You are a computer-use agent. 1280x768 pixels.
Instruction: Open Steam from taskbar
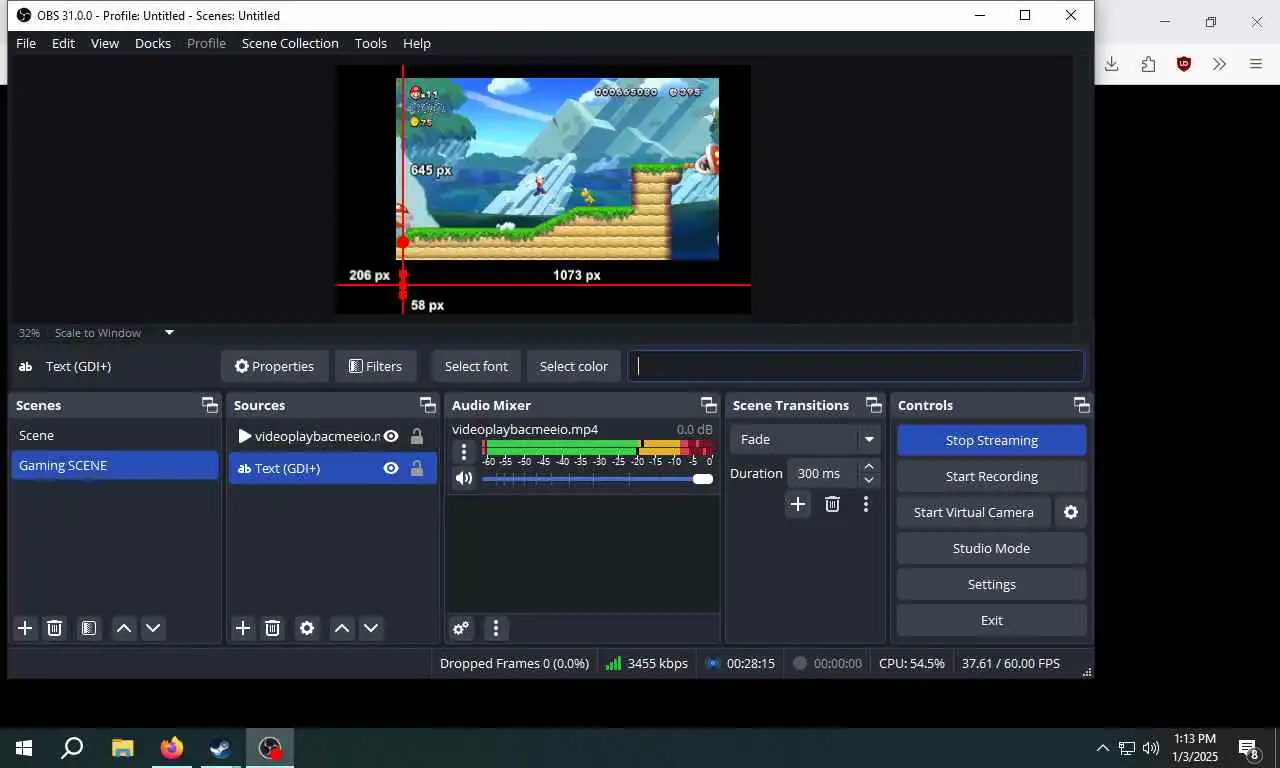[x=220, y=748]
